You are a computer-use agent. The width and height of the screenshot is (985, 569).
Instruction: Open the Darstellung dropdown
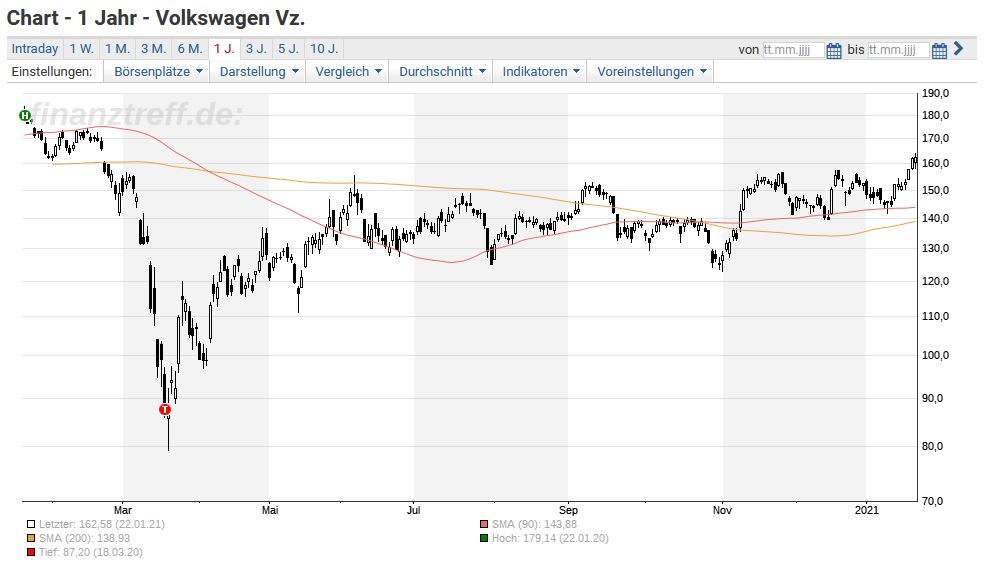pyautogui.click(x=258, y=72)
